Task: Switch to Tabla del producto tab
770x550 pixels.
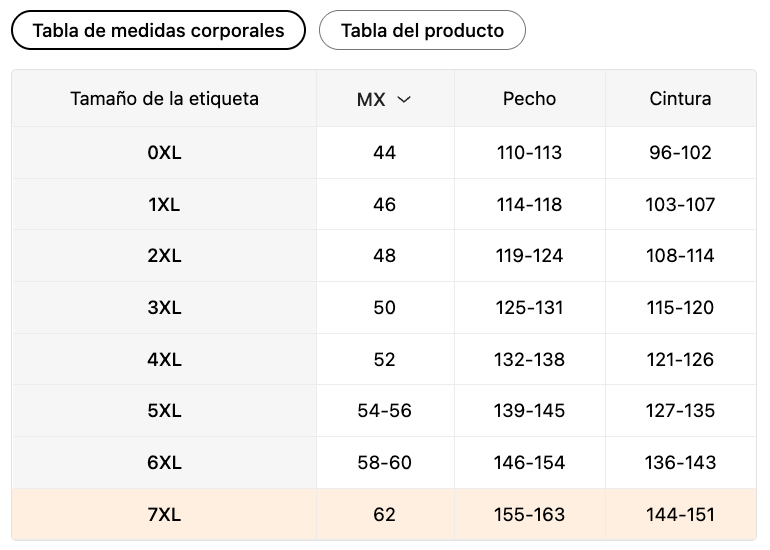Action: coord(422,30)
